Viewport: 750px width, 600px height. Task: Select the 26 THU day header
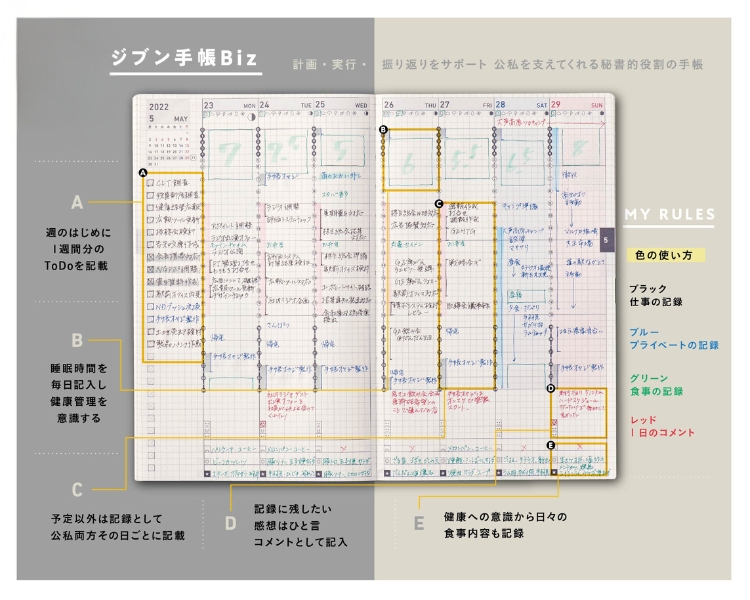tap(410, 105)
